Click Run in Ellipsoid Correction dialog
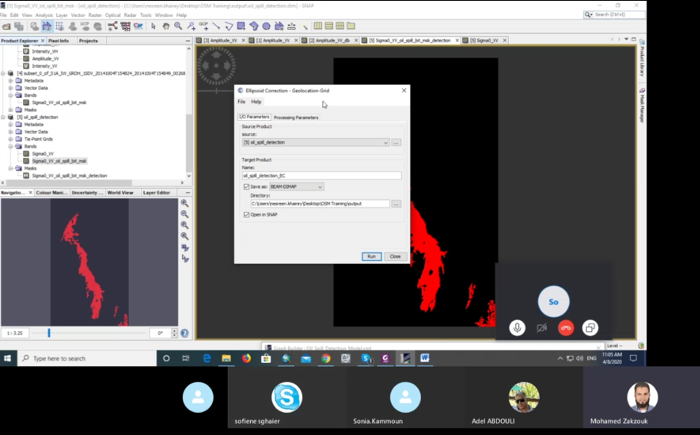700x435 pixels. (371, 256)
